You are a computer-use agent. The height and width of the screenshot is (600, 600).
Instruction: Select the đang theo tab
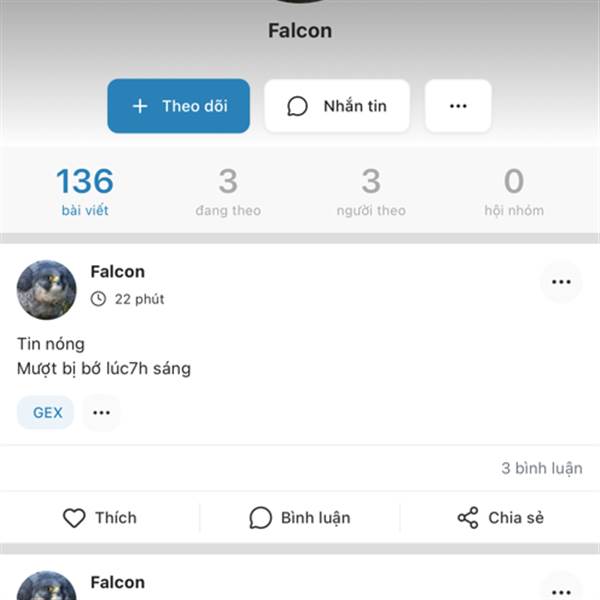[228, 191]
